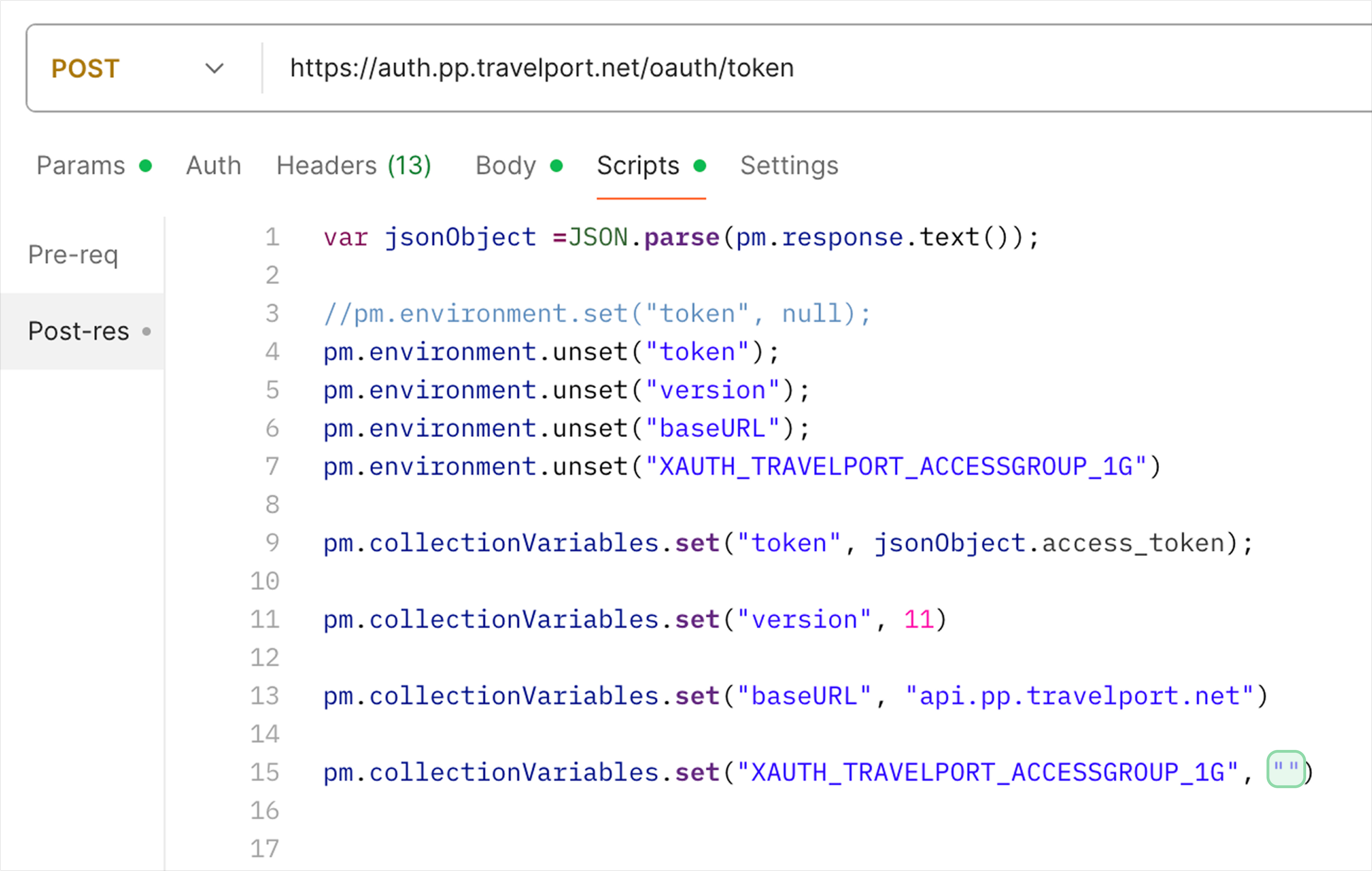Click line number 10 in gutter
The height and width of the screenshot is (871, 1372).
(264, 581)
